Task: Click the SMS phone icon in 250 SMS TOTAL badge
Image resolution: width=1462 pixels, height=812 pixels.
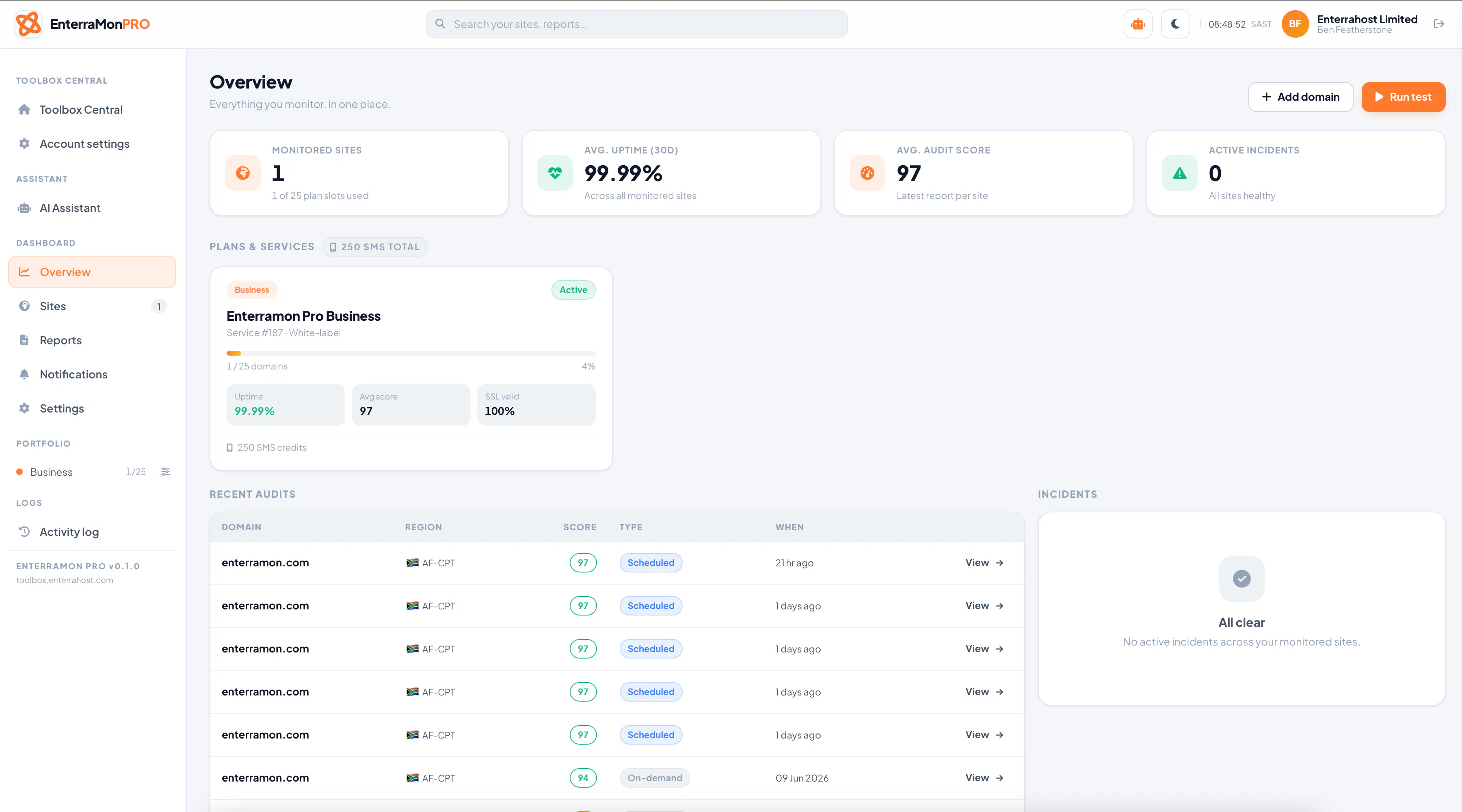Action: click(333, 247)
